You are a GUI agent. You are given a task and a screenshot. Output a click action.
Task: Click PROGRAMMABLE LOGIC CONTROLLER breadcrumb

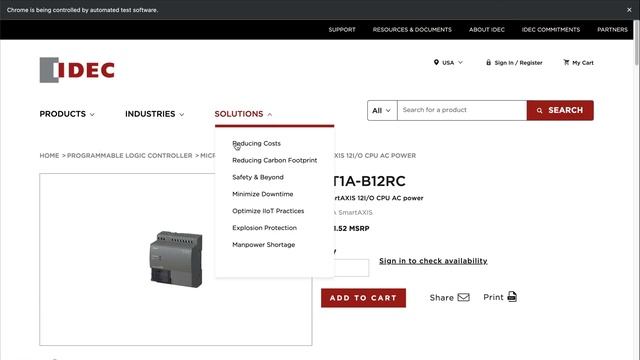coord(129,156)
